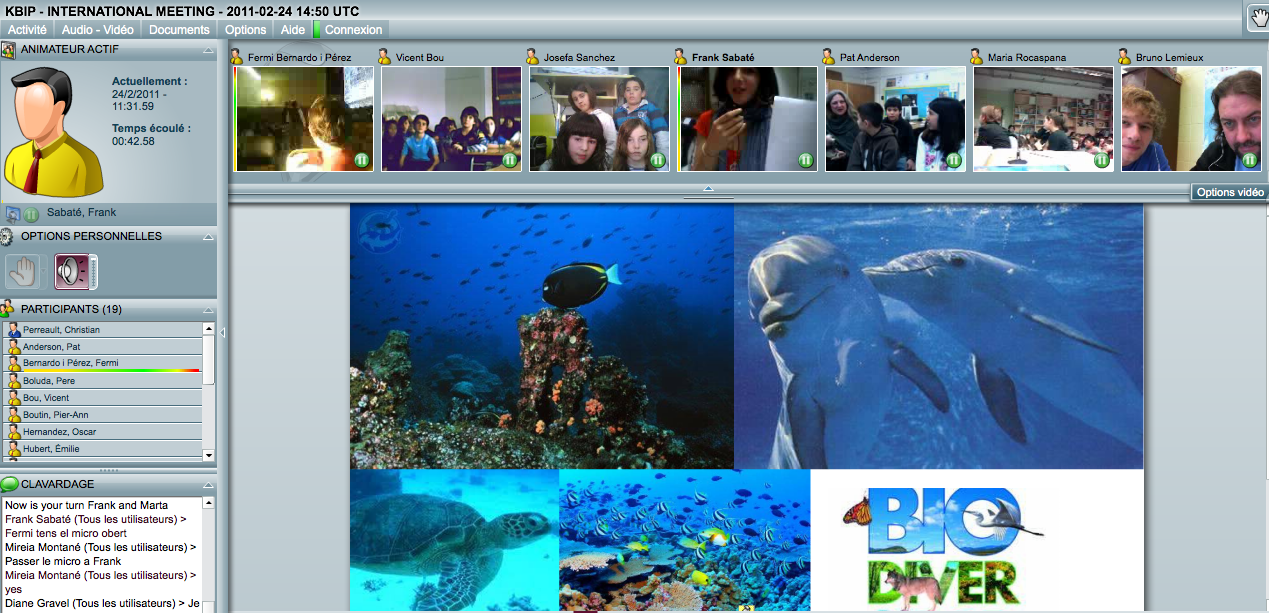
Task: Click the Participants group icon
Action: pos(8,309)
